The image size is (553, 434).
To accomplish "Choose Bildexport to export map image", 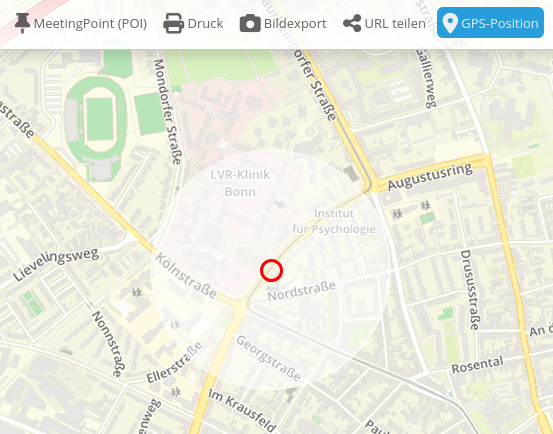I will point(283,24).
